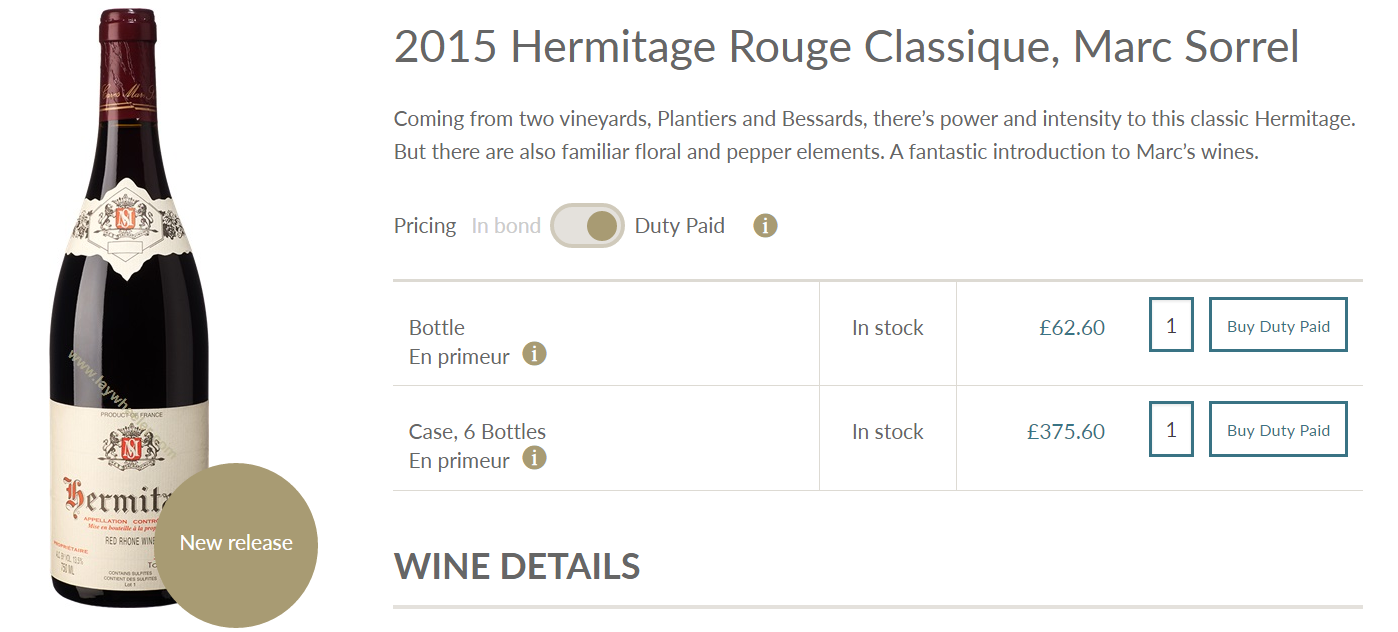Click the New release badge

[x=236, y=544]
